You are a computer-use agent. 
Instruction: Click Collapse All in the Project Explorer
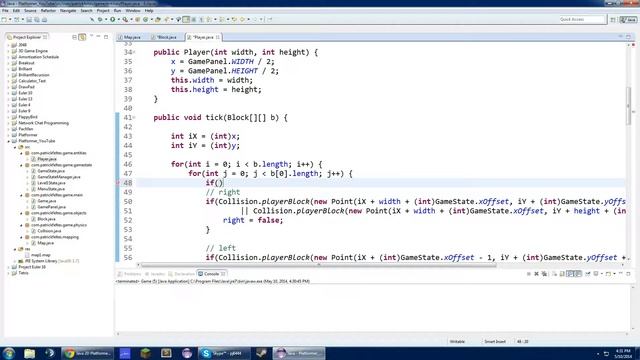(x=74, y=37)
